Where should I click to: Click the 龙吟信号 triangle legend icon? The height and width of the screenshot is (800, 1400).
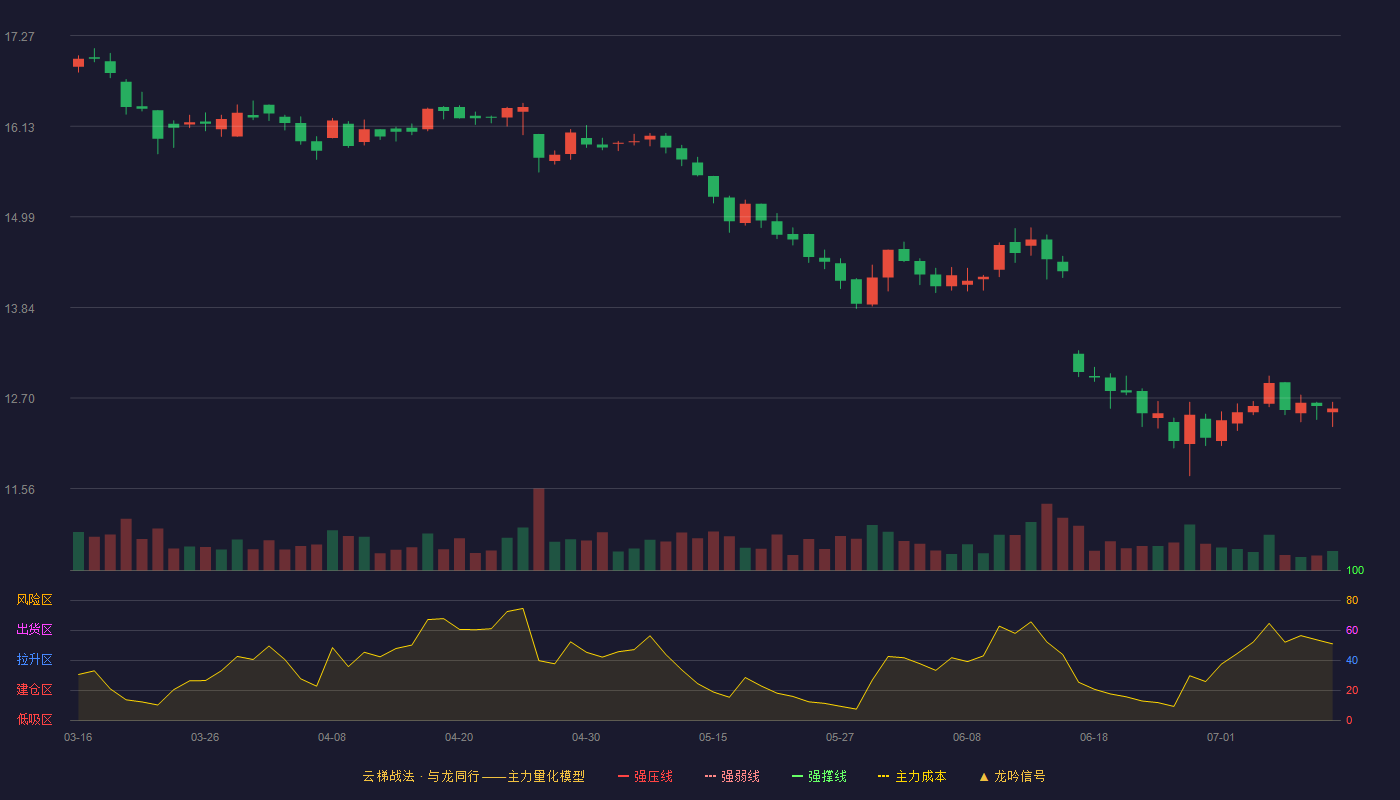(984, 776)
